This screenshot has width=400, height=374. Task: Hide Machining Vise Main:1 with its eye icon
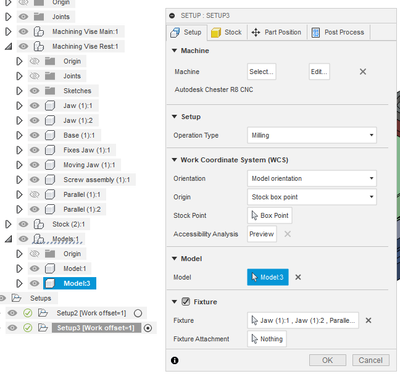(23, 32)
